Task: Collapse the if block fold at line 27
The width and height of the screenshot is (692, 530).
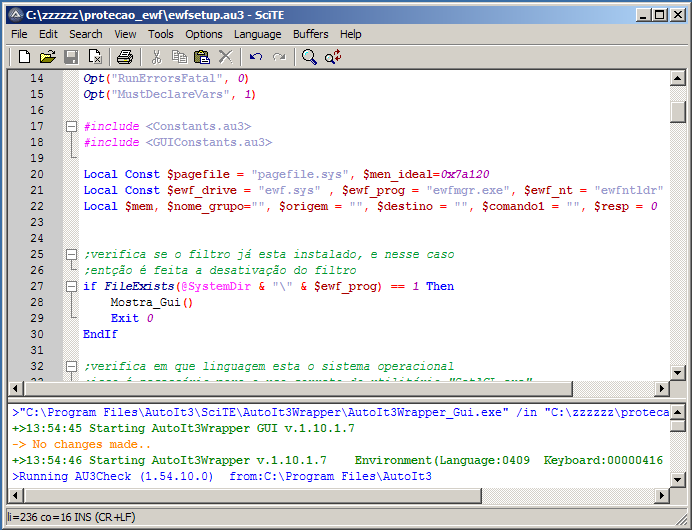Action: (x=71, y=286)
